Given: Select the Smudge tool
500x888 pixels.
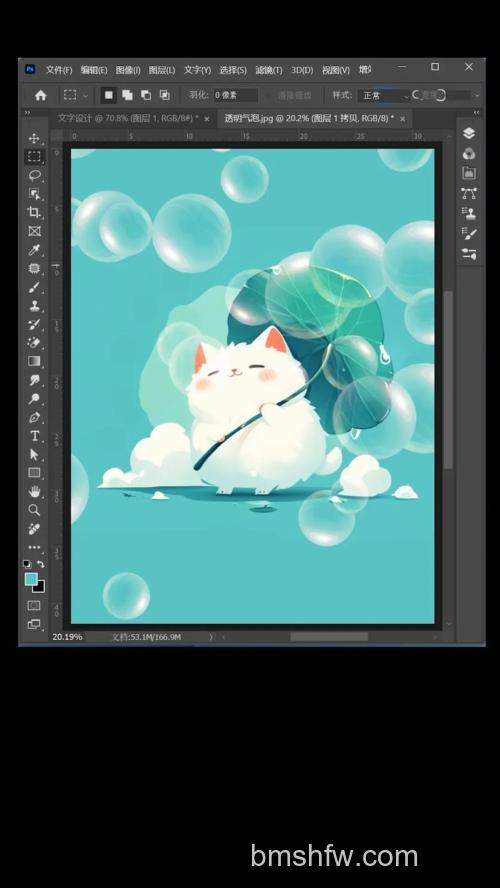Looking at the screenshot, I should pyautogui.click(x=35, y=380).
